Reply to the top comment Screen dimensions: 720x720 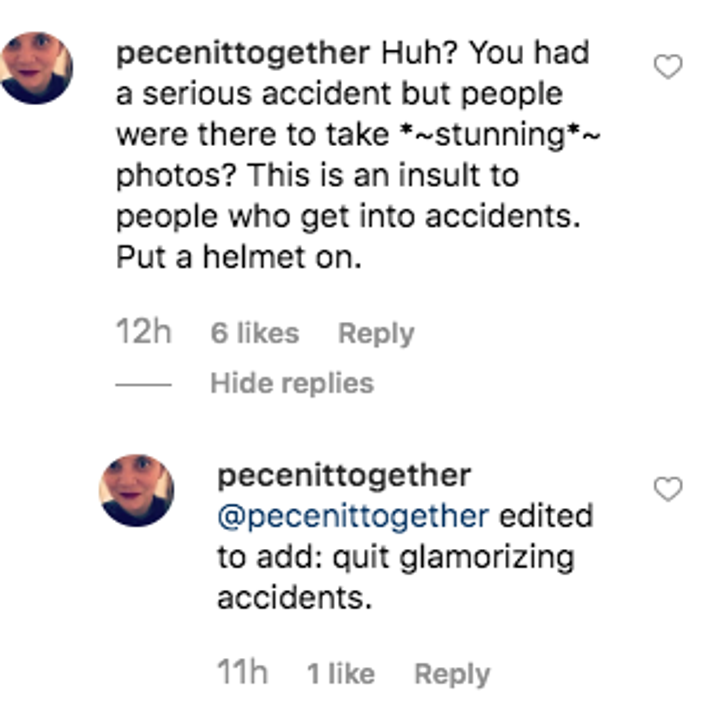coord(375,334)
